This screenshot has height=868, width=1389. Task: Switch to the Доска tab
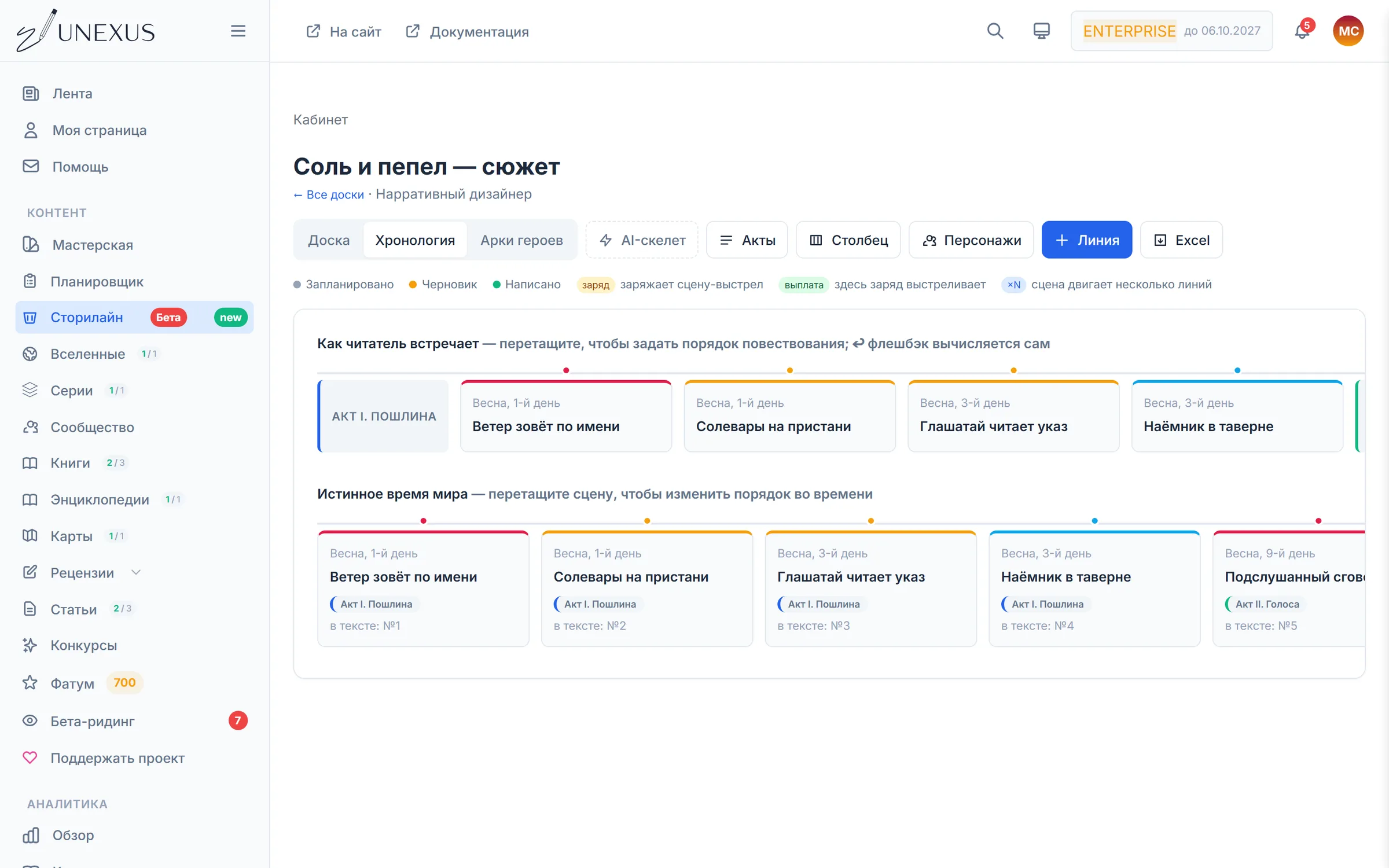pyautogui.click(x=329, y=240)
